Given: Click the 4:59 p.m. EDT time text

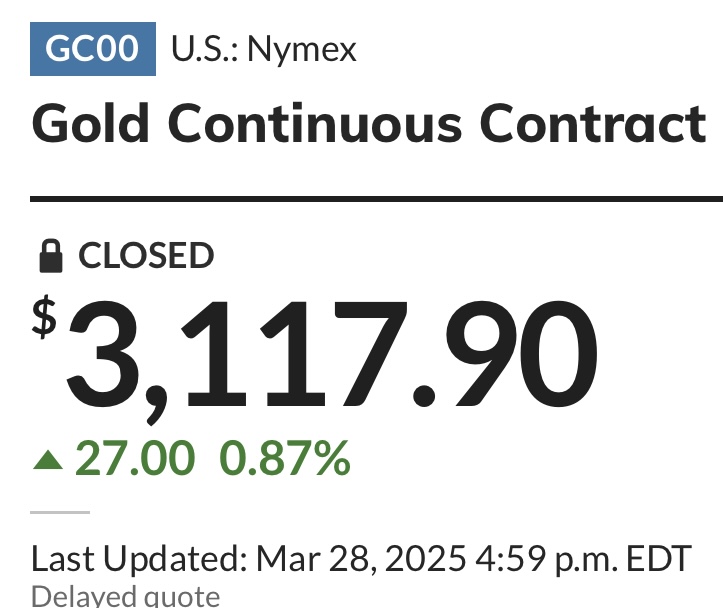Looking at the screenshot, I should click(583, 559).
